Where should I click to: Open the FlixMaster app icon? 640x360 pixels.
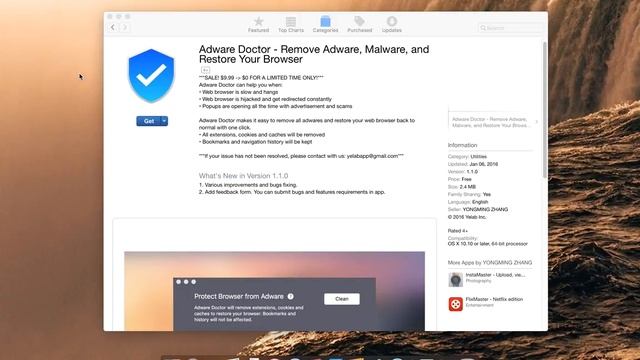click(x=456, y=304)
